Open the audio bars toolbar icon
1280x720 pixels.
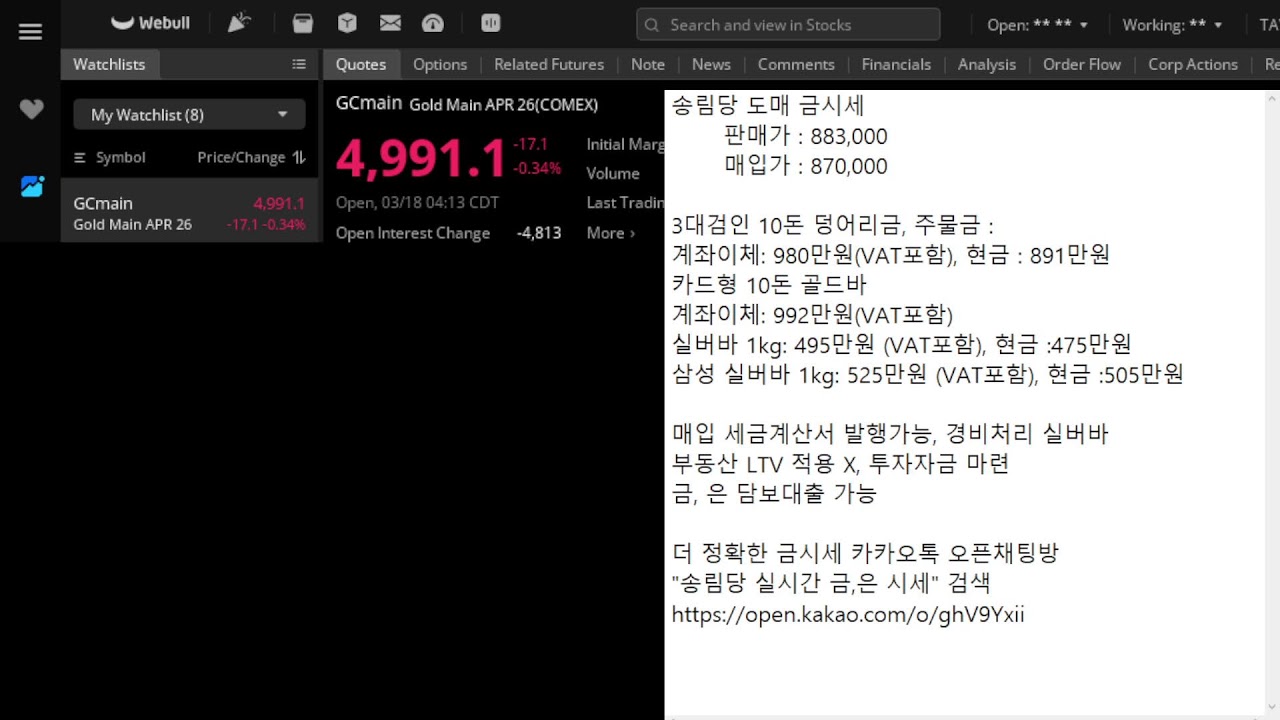491,23
